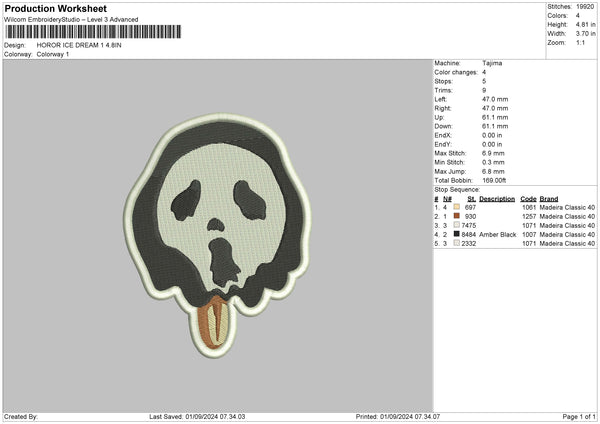Click the 'Code' column header
The image size is (600, 424).
point(528,199)
